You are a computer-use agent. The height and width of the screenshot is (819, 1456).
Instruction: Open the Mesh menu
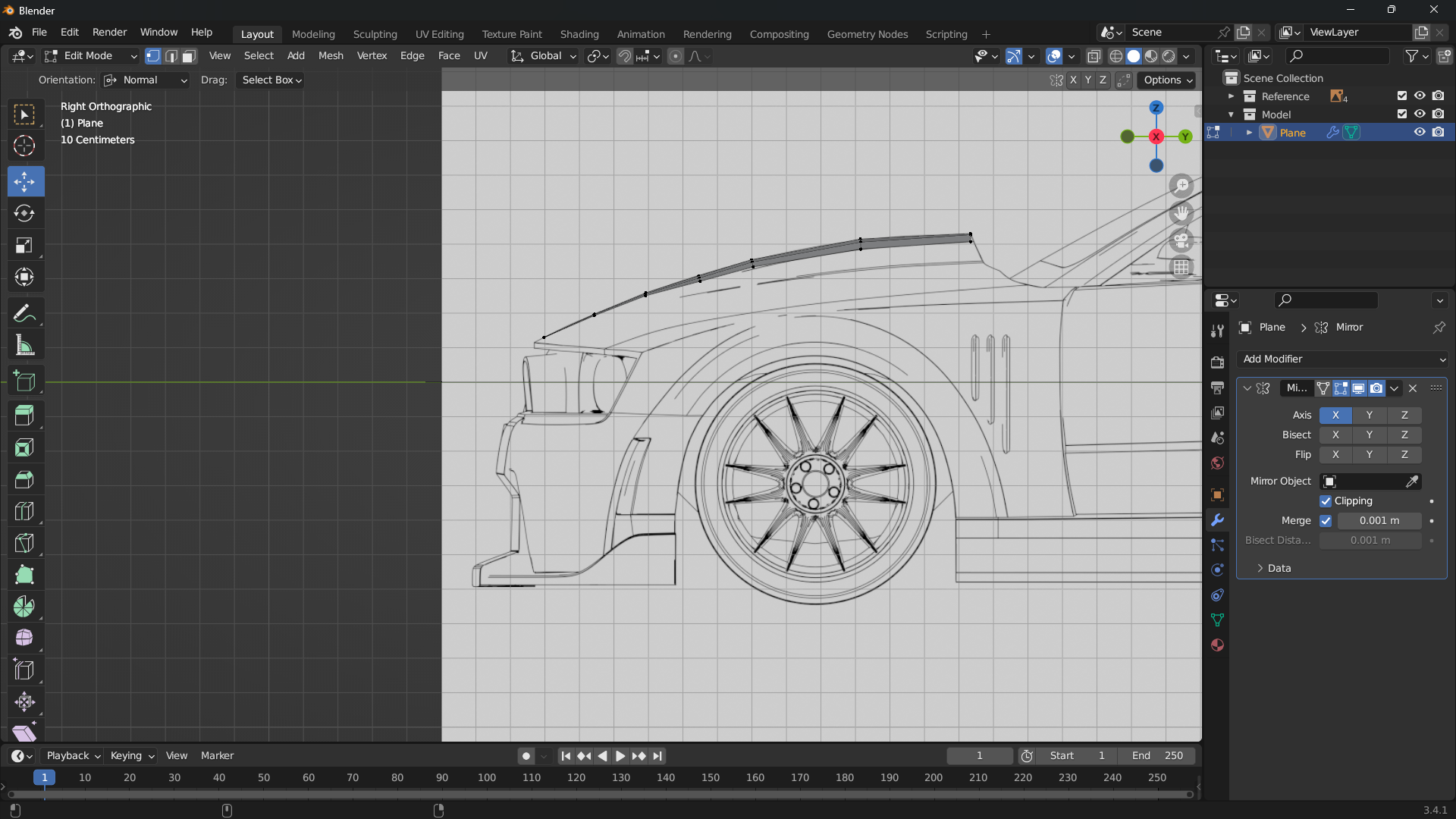[331, 56]
